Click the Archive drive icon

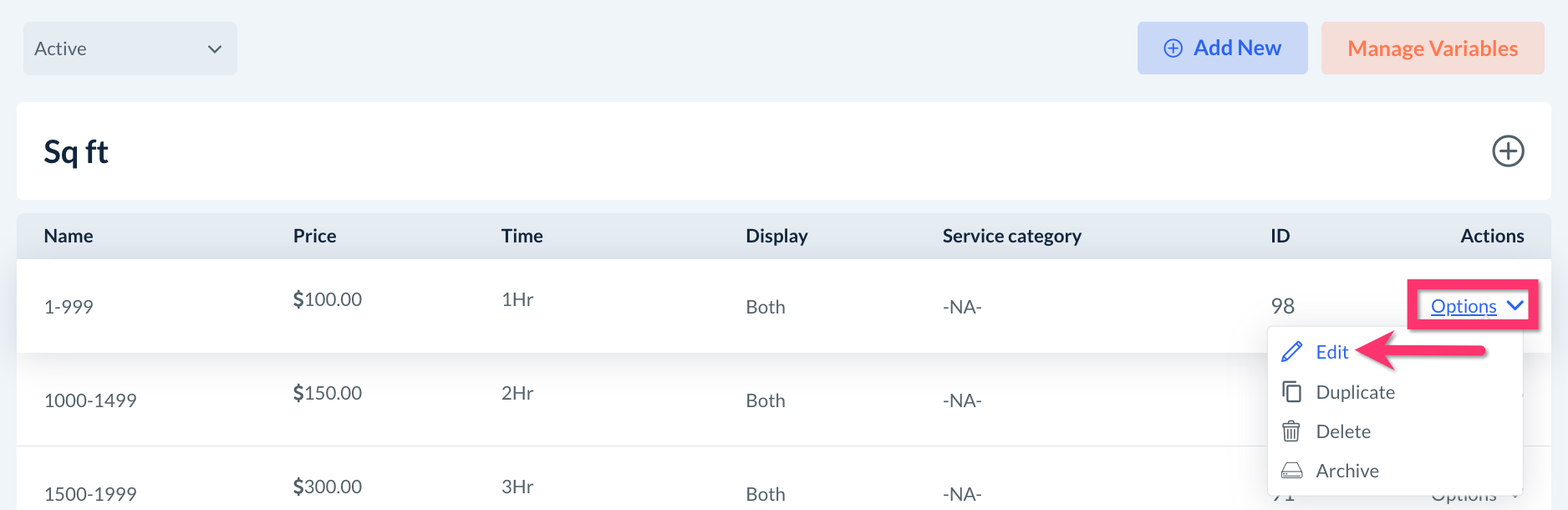click(1291, 471)
